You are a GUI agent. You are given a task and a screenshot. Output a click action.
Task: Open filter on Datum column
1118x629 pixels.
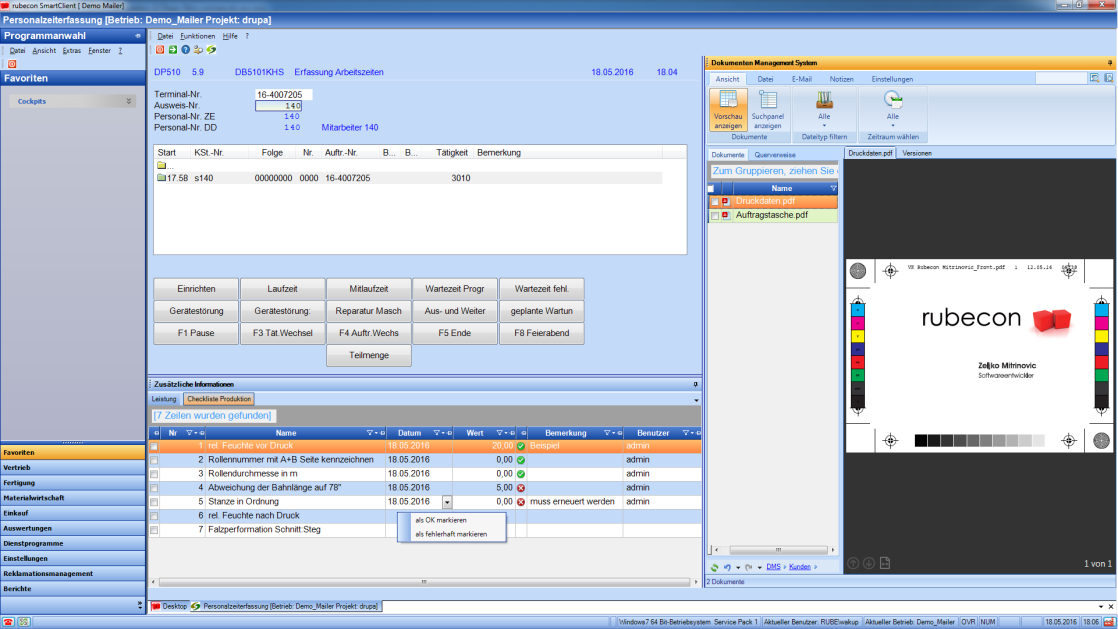437,433
